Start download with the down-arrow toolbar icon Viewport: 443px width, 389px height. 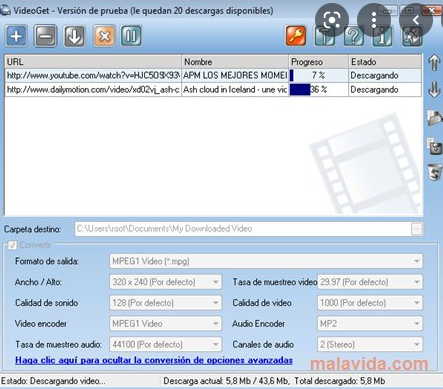coord(74,36)
